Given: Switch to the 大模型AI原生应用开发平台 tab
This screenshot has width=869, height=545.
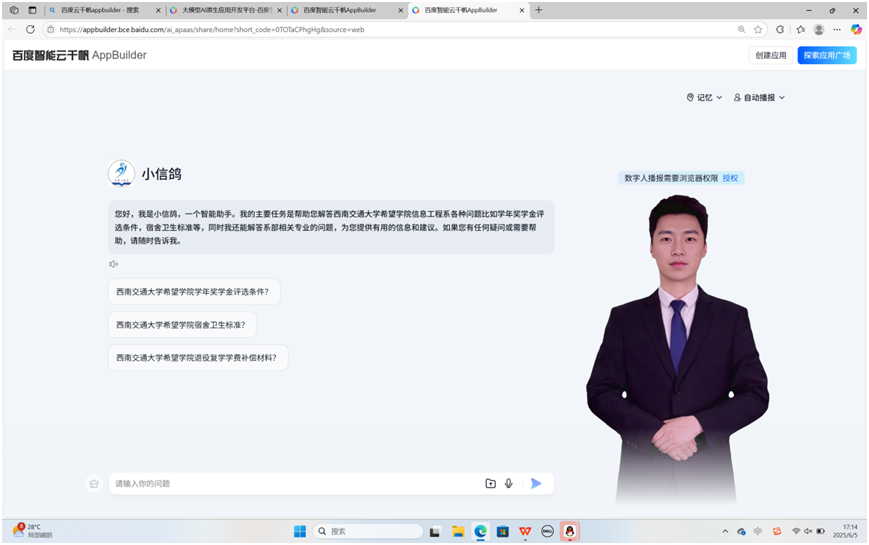Looking at the screenshot, I should click(224, 10).
